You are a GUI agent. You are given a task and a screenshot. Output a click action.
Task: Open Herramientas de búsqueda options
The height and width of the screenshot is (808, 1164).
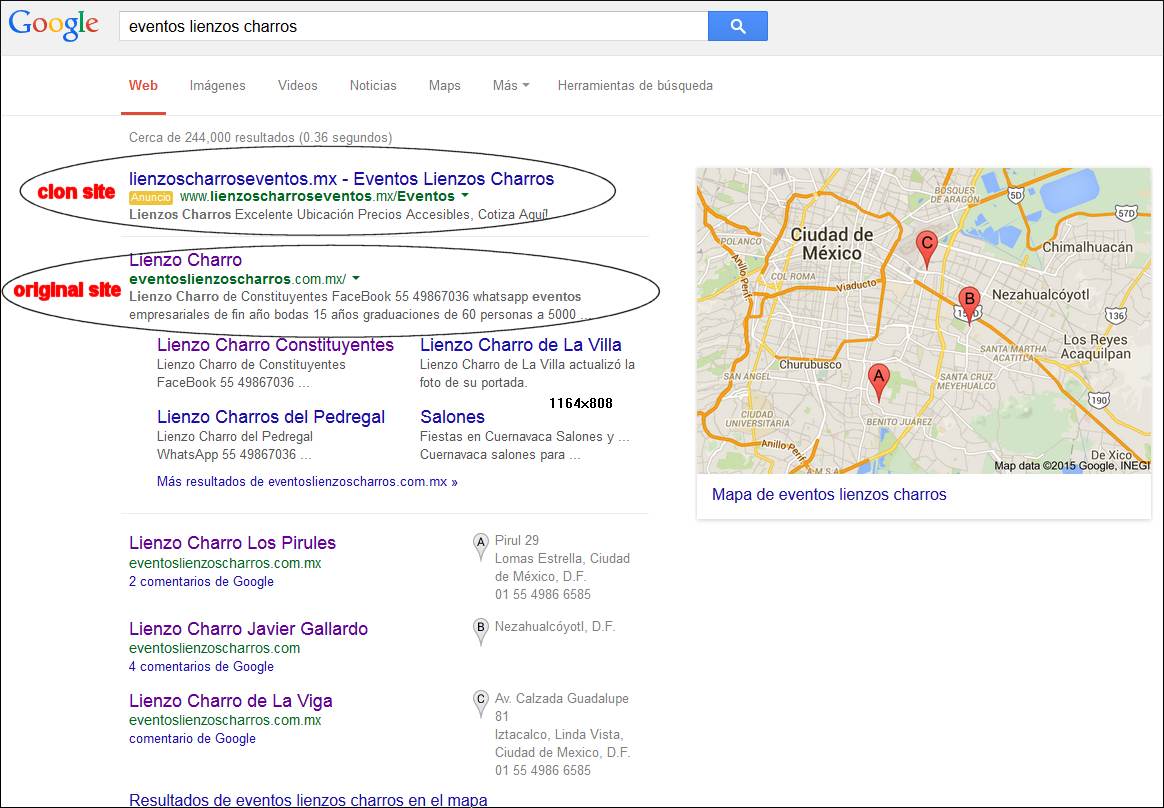tap(635, 85)
